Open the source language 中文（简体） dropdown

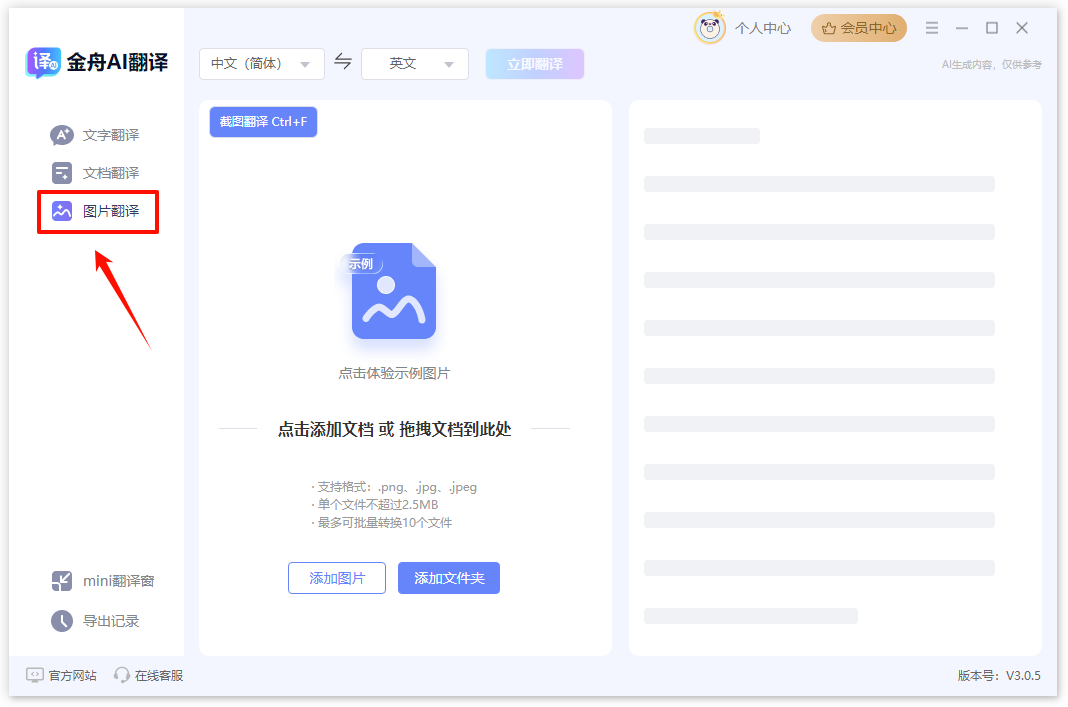pos(261,63)
